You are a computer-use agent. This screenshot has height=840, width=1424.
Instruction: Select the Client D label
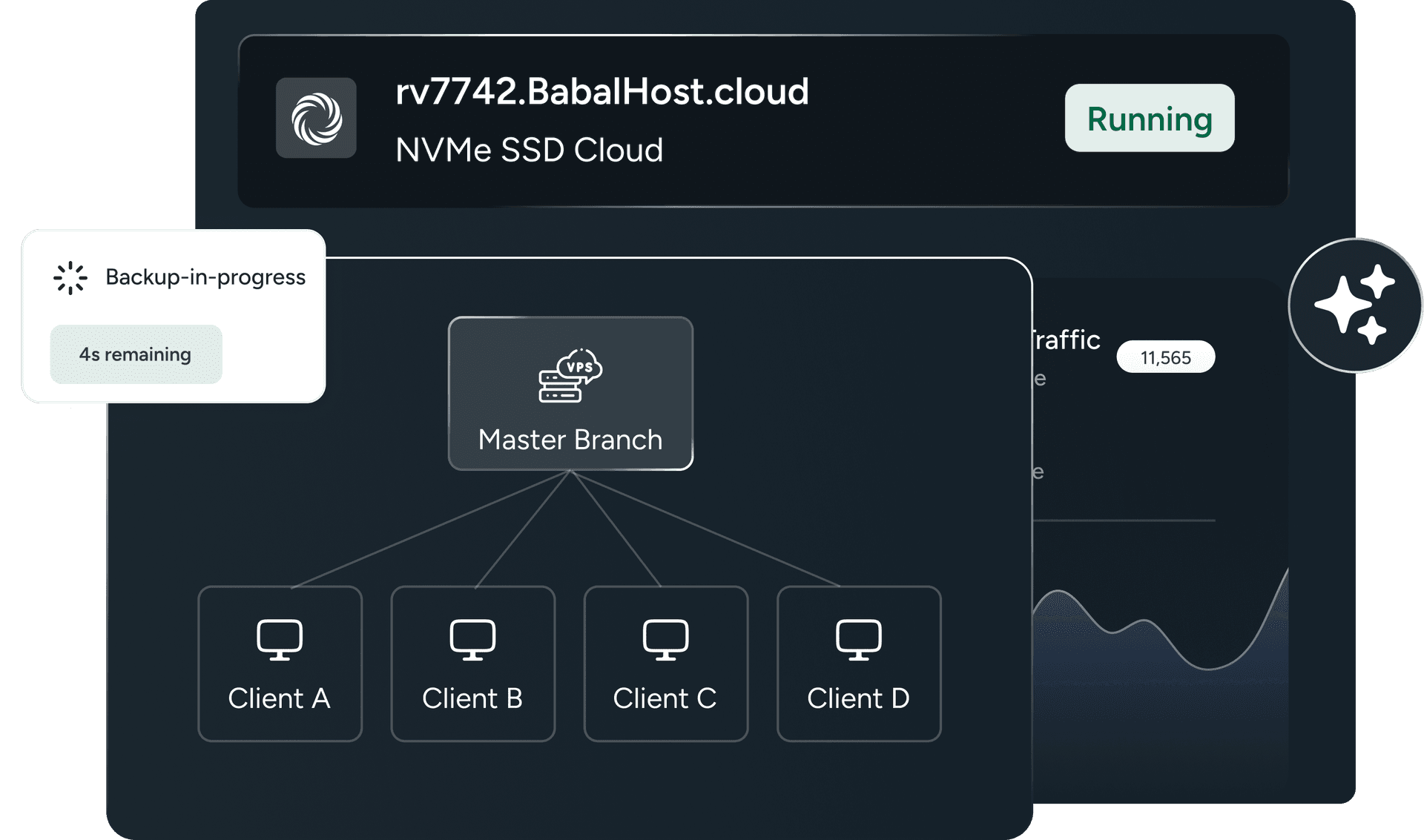click(x=858, y=698)
